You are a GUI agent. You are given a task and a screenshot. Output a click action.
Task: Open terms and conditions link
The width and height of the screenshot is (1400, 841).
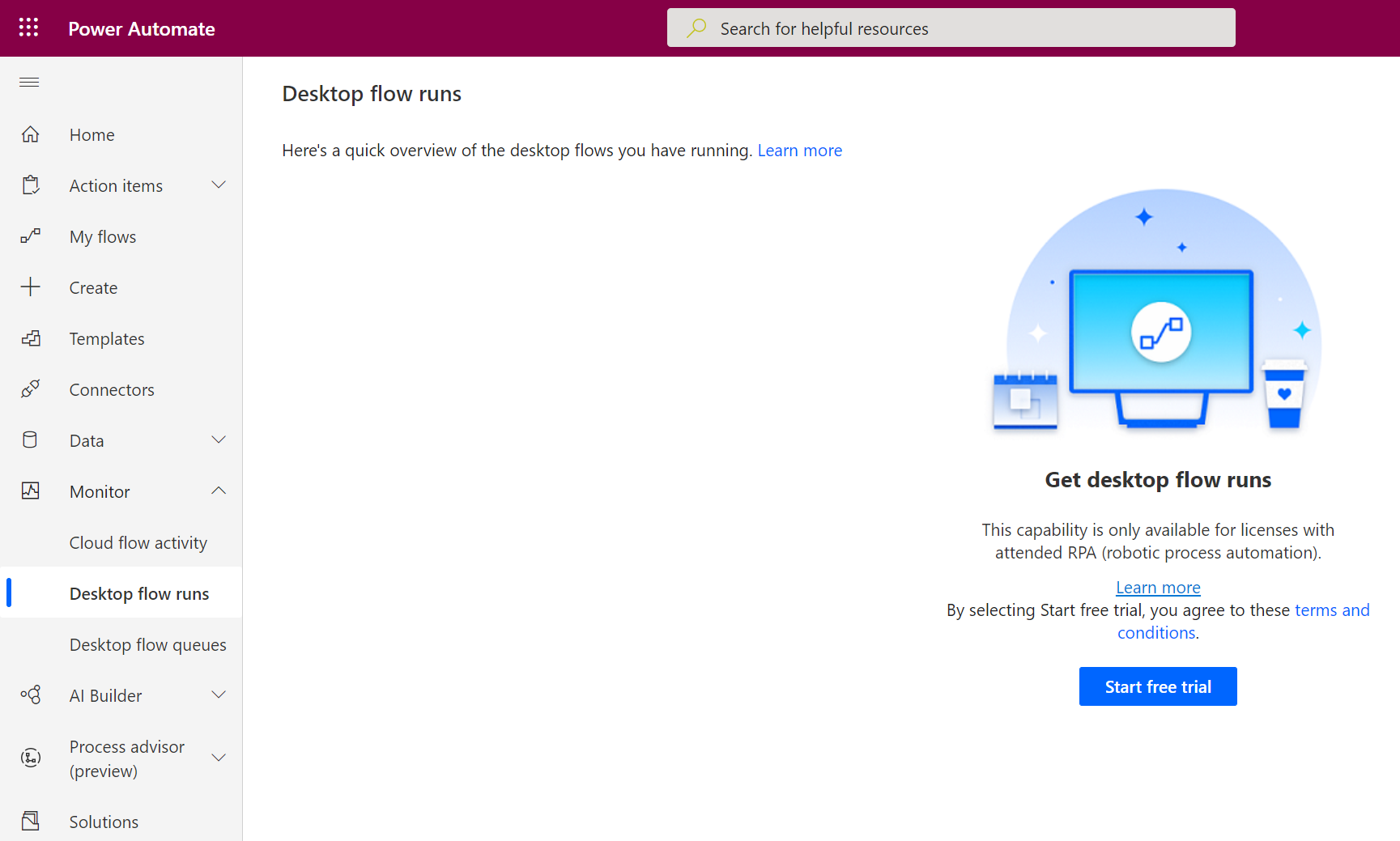[1244, 622]
